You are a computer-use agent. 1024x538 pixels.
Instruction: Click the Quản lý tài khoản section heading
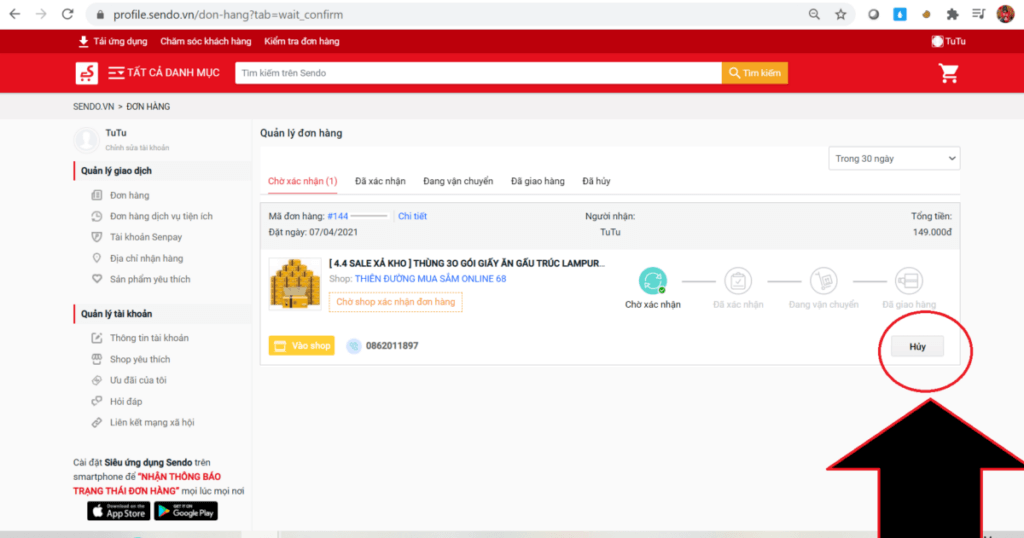click(x=116, y=314)
